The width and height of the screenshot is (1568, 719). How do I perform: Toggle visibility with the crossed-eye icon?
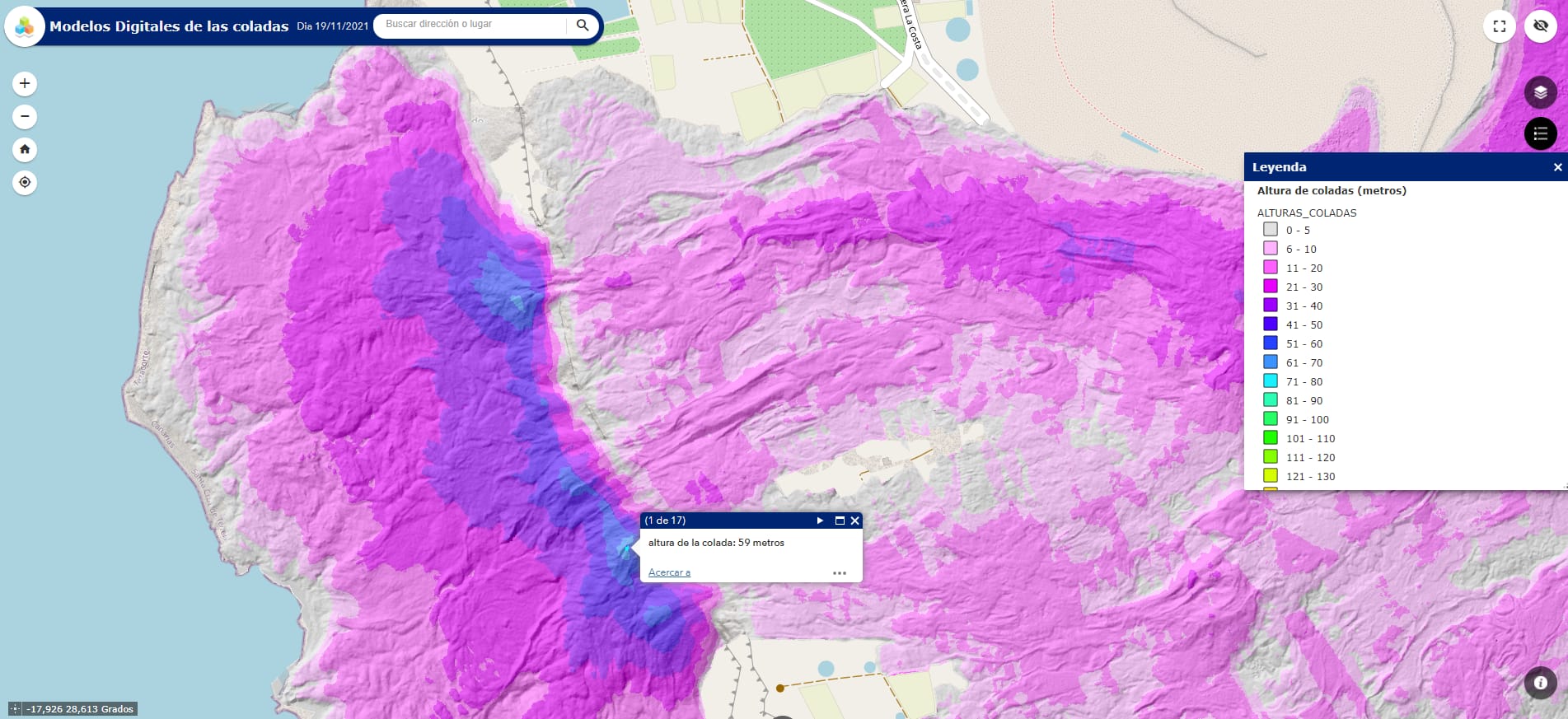1540,26
